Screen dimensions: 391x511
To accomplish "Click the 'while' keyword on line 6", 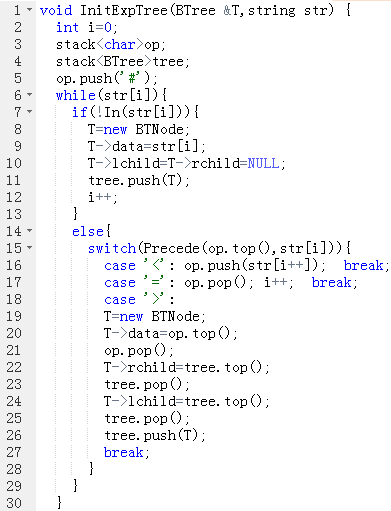I will (76, 95).
